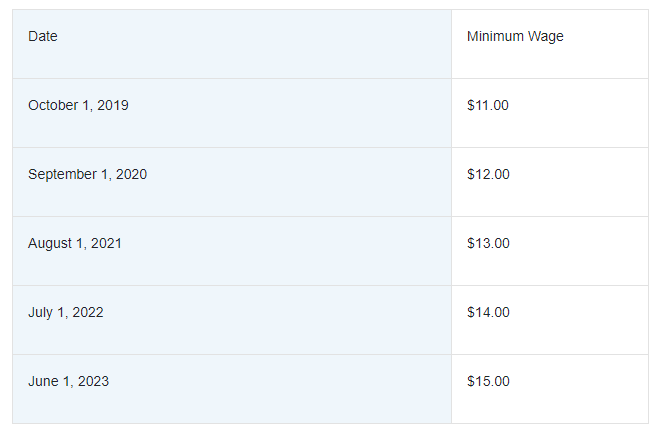Screen dimensions: 659x431
Task: Select the $13.00 wage cell
Action: click(550, 251)
